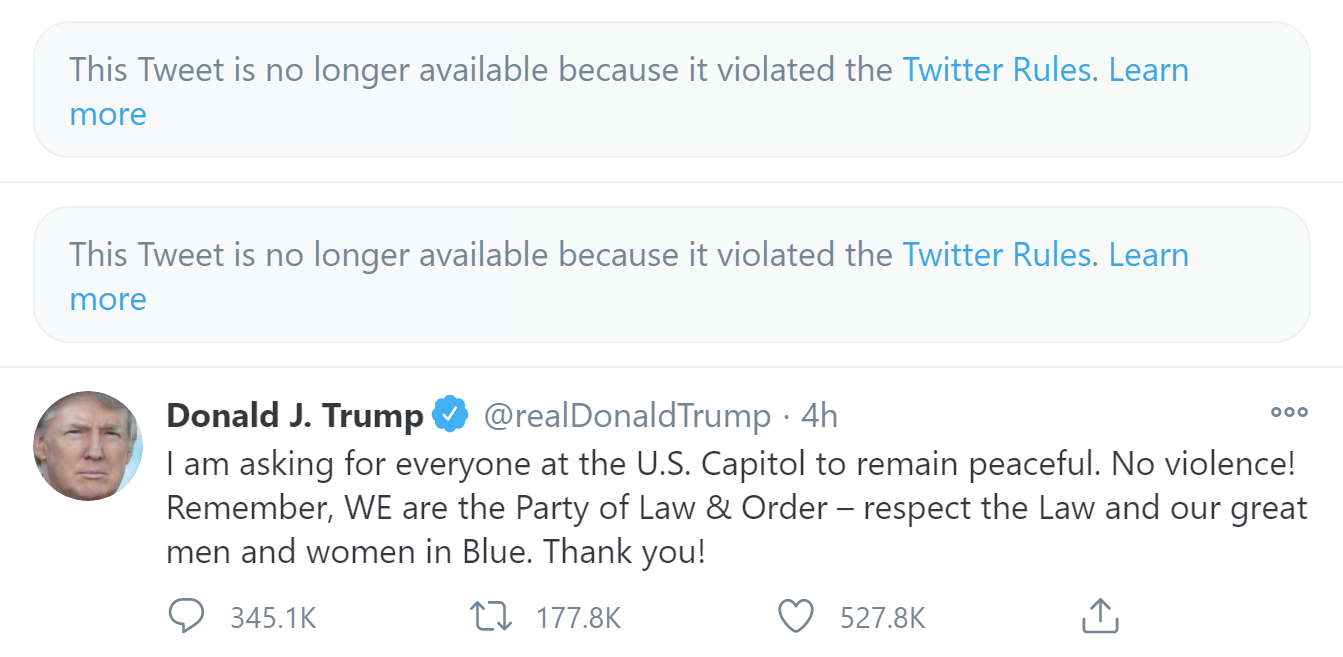Image resolution: width=1343 pixels, height=657 pixels.
Task: Click the blue verified checkmark badge
Action: coord(449,414)
